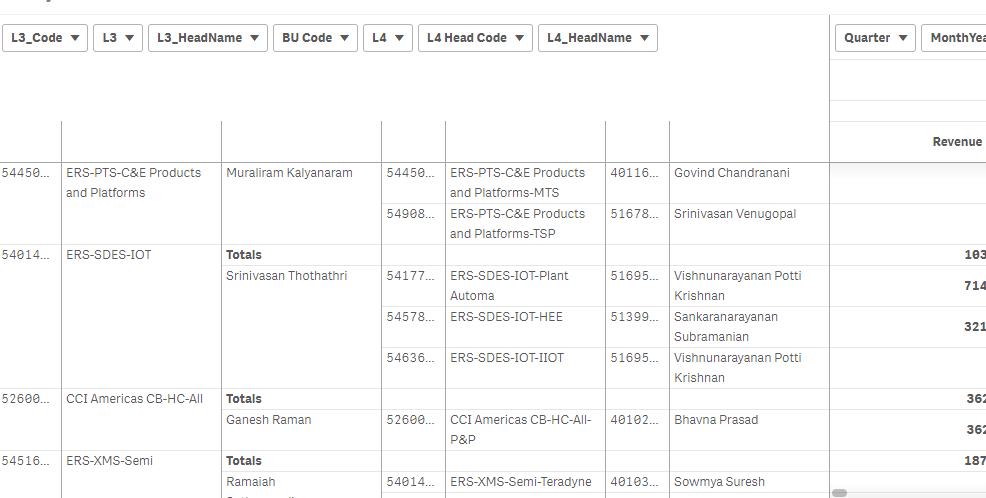Open the L3_HeadName dropdown selector

coord(207,38)
